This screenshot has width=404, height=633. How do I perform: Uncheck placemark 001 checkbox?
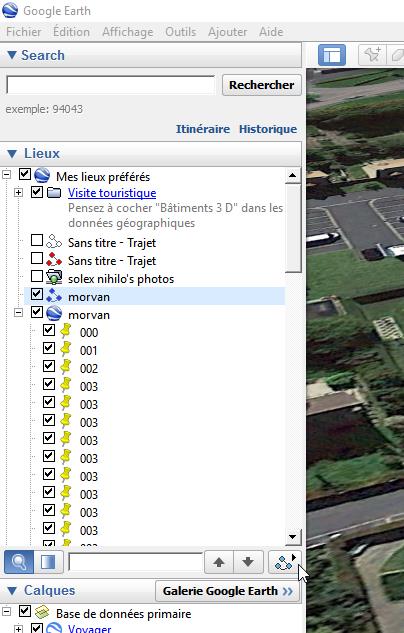[x=49, y=348]
